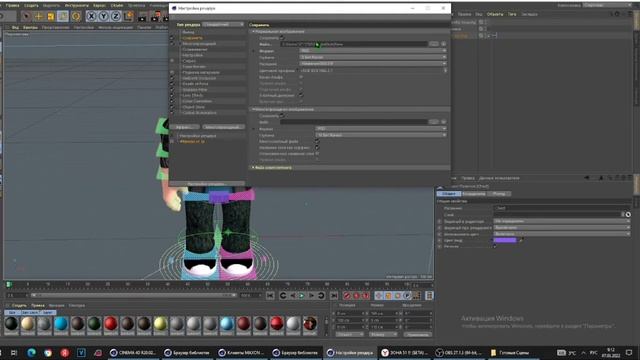Open regular image Name dropdown
Image resolution: width=640 pixels, height=360 pixels.
[x=373, y=64]
